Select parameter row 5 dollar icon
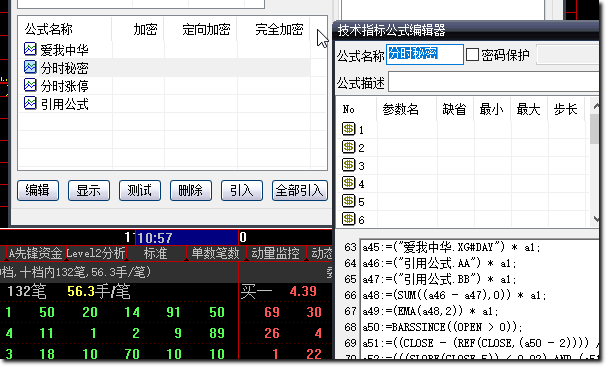 [348, 201]
